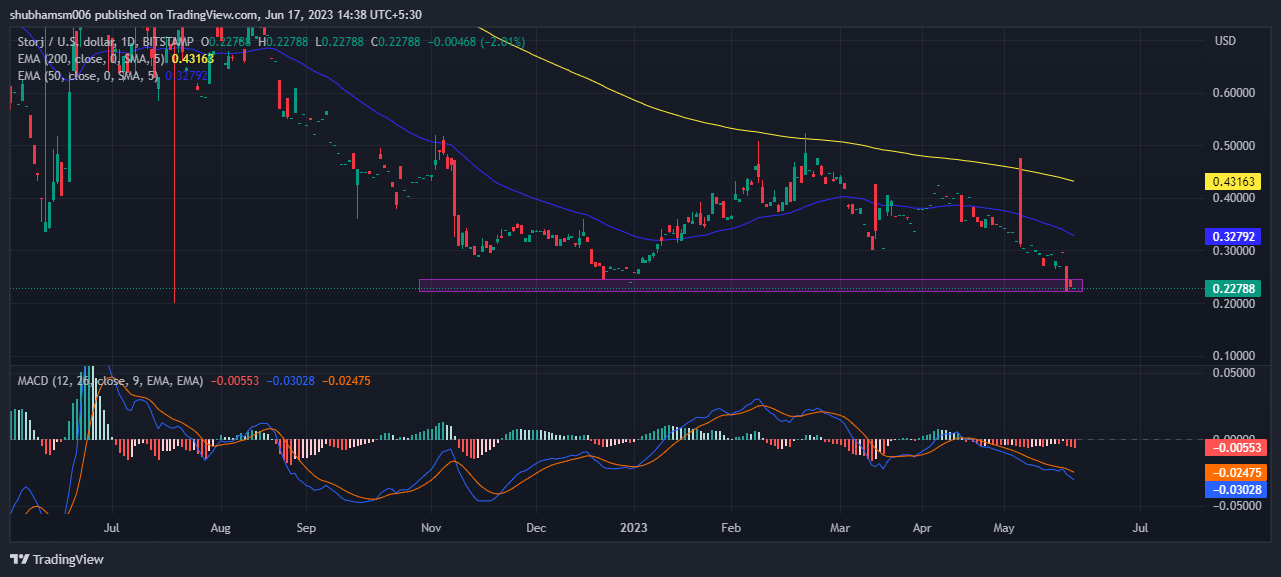
Task: Click the purple support zone rectangle
Action: [x=750, y=285]
